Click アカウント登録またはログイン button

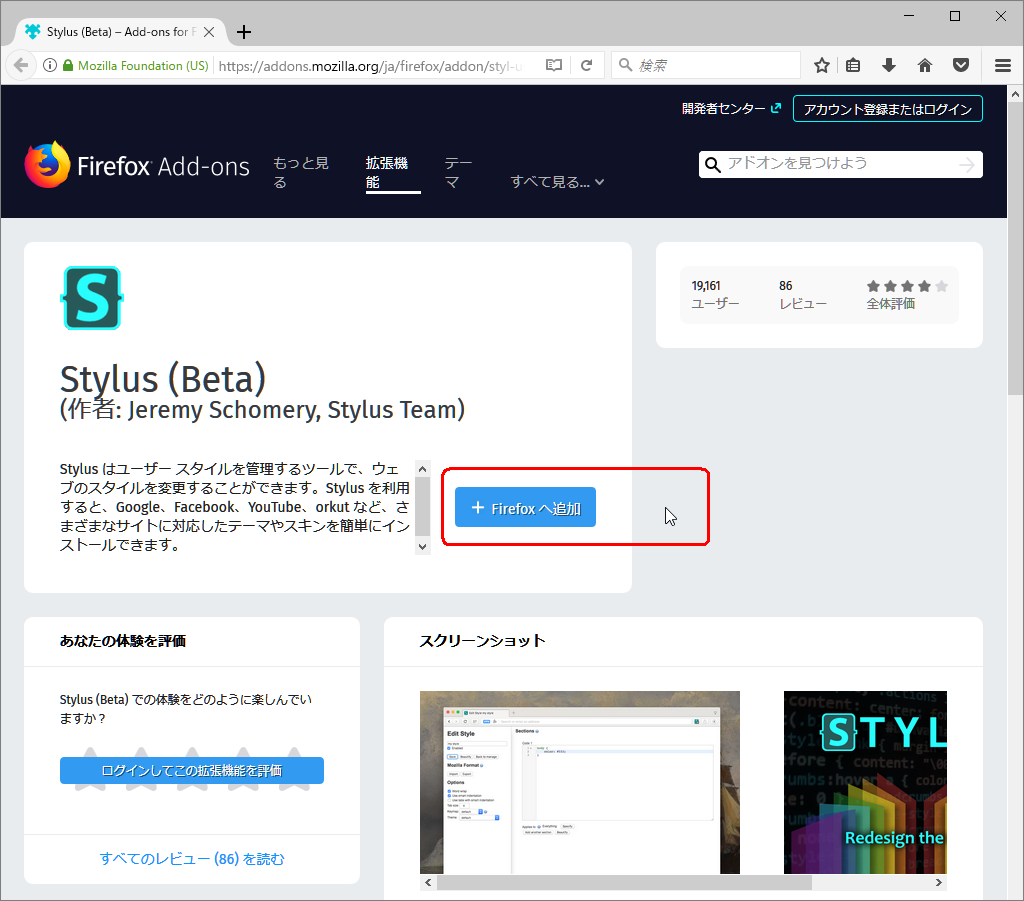888,109
